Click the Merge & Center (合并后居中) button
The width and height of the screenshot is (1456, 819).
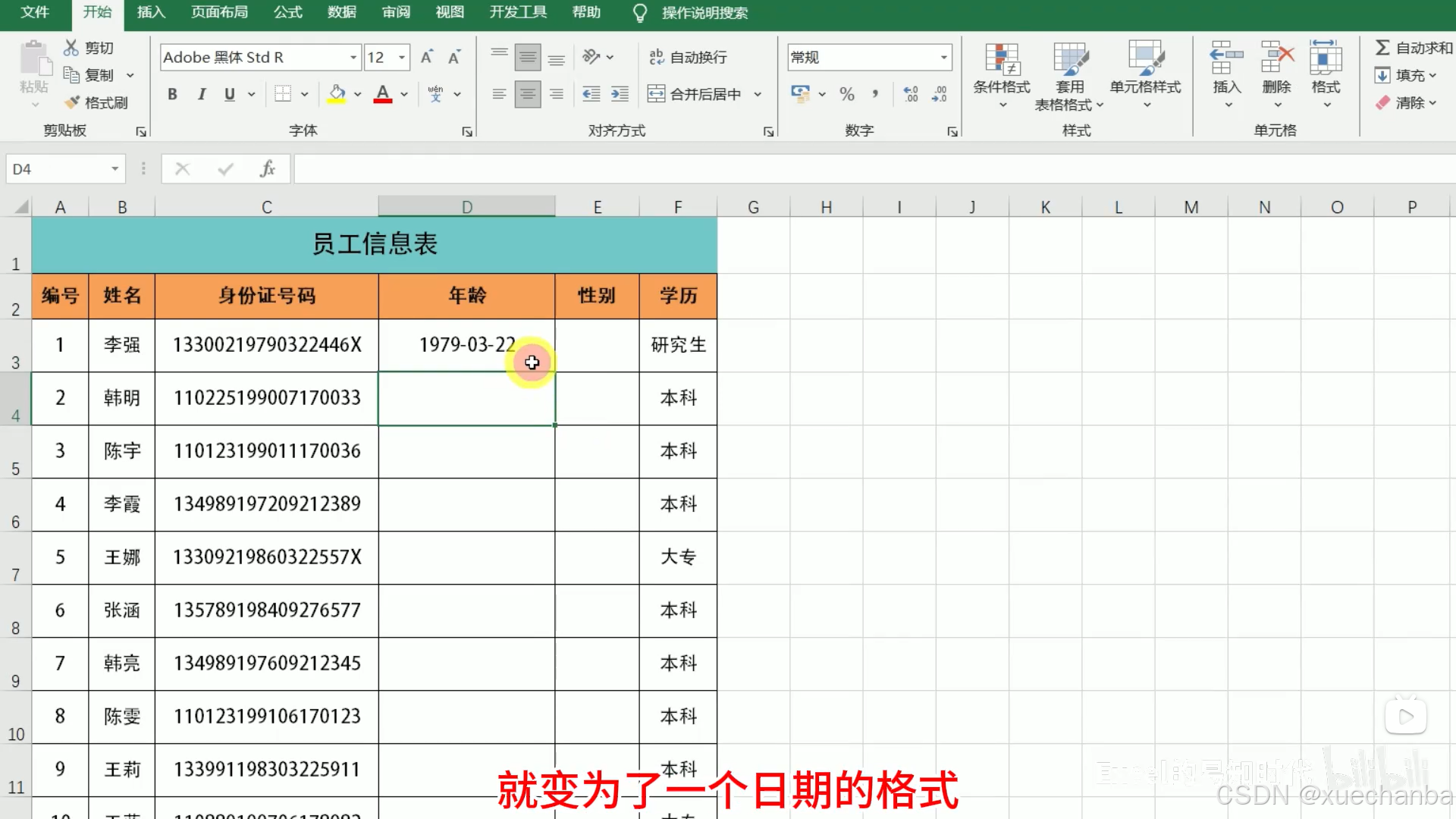coord(695,94)
